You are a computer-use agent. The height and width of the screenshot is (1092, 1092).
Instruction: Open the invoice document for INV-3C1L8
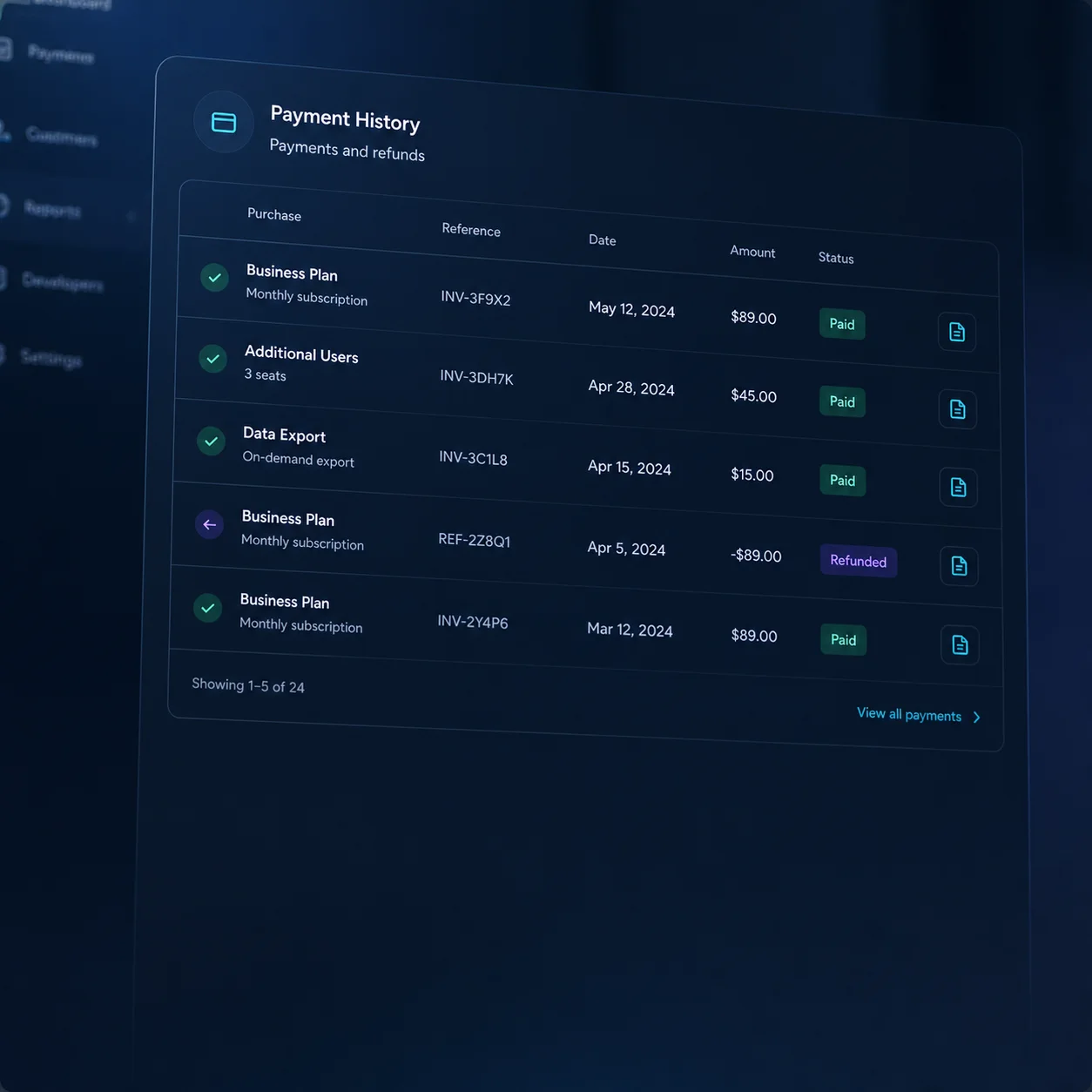(959, 488)
